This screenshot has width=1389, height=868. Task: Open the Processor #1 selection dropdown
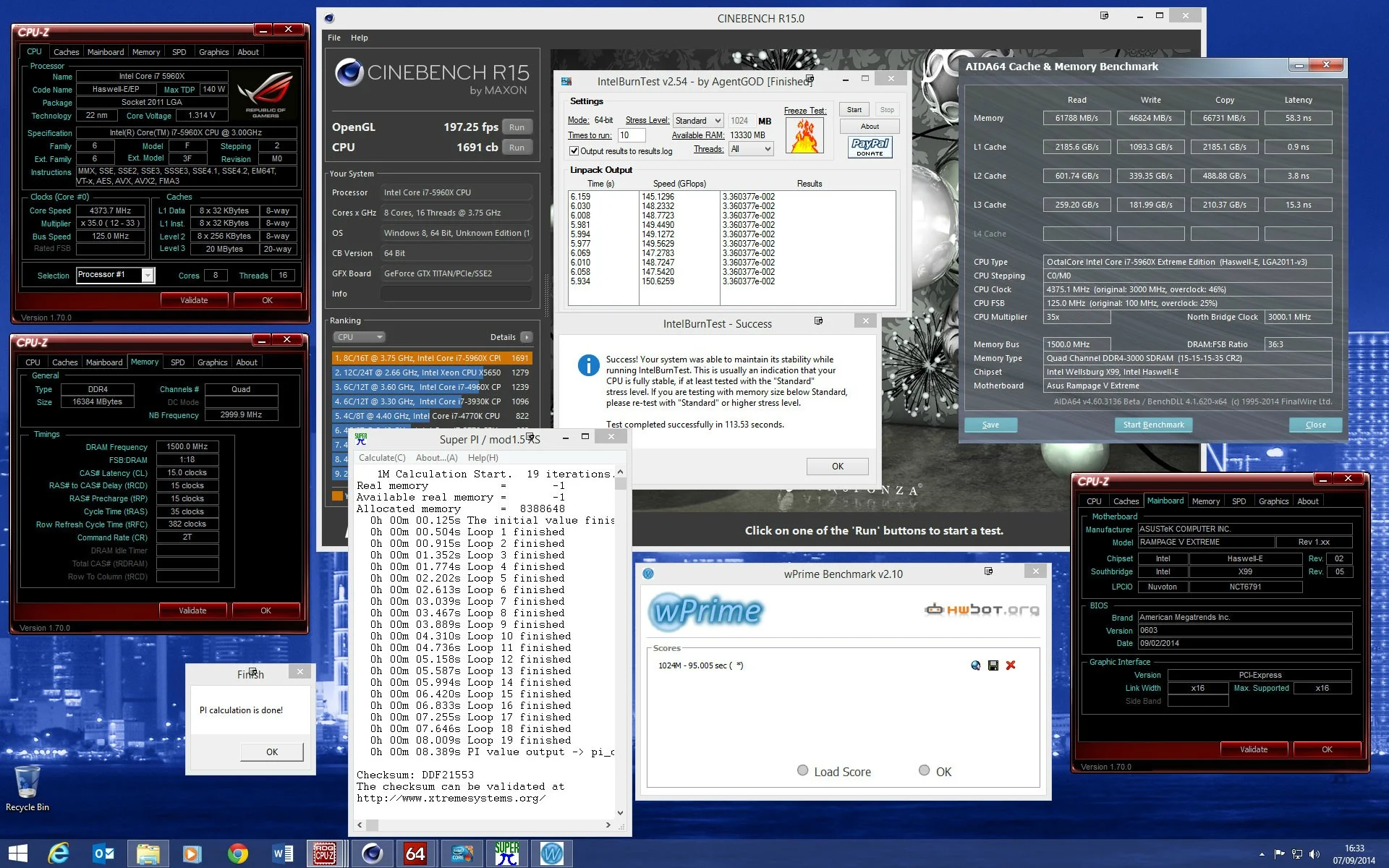pyautogui.click(x=115, y=275)
